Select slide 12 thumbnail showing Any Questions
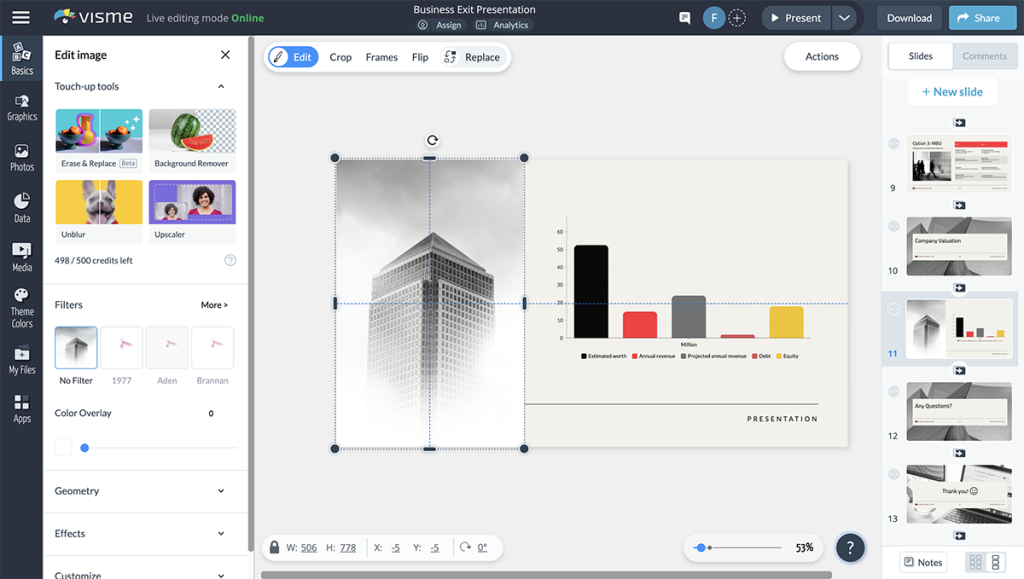 click(x=958, y=411)
